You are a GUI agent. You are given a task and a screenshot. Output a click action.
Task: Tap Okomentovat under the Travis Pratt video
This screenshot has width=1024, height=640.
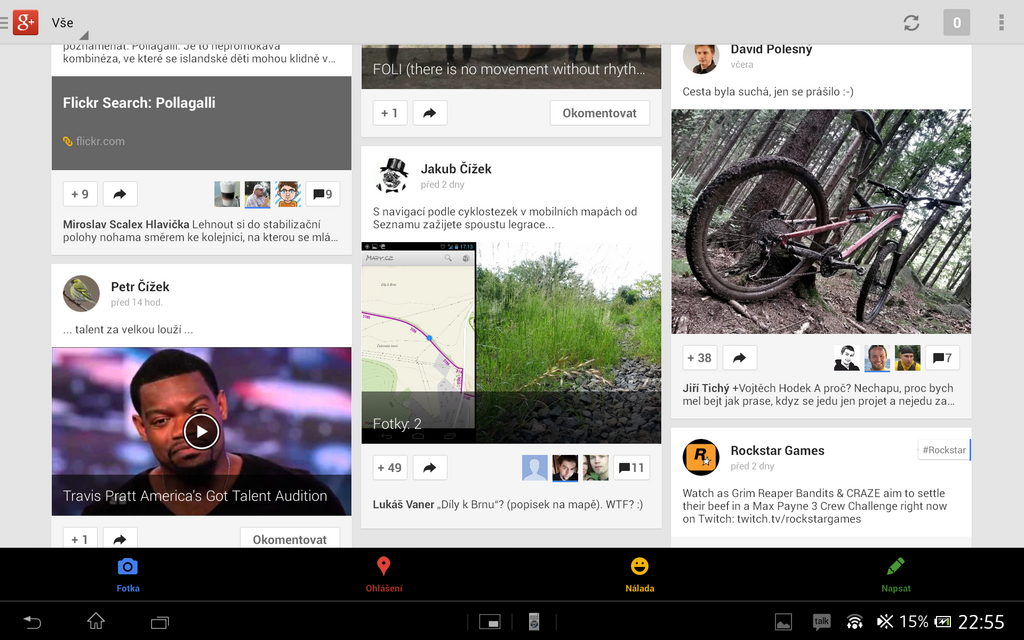[x=290, y=538]
